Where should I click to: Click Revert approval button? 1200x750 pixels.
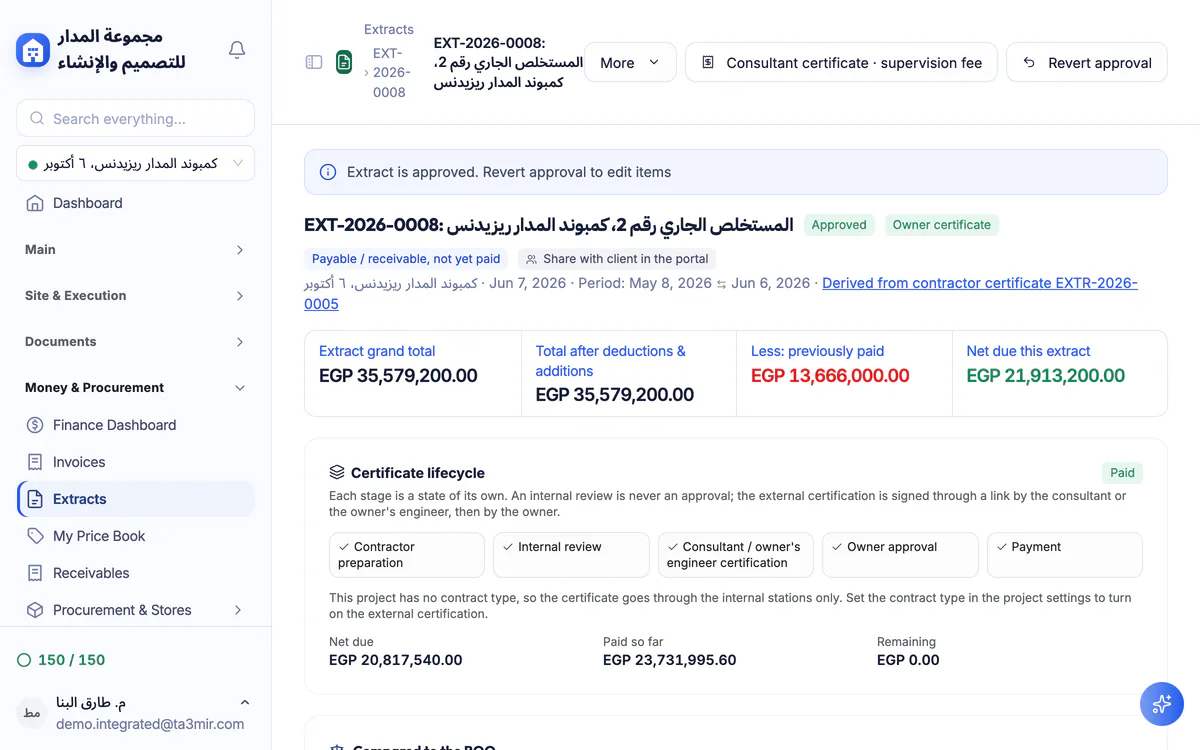point(1087,62)
